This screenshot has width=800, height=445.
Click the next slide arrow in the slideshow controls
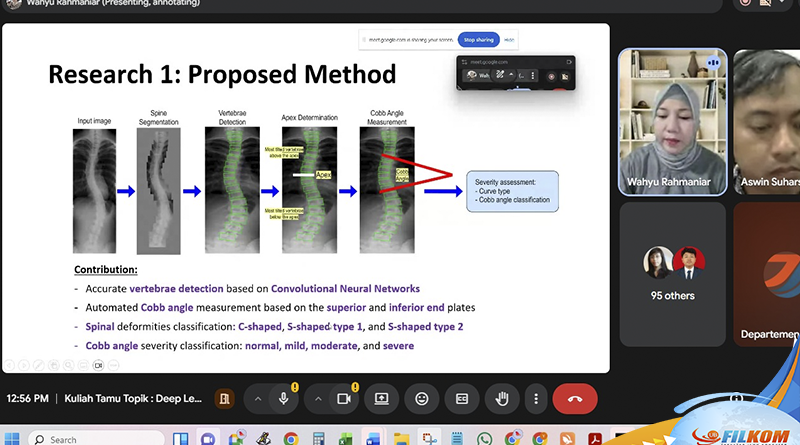pos(23,365)
